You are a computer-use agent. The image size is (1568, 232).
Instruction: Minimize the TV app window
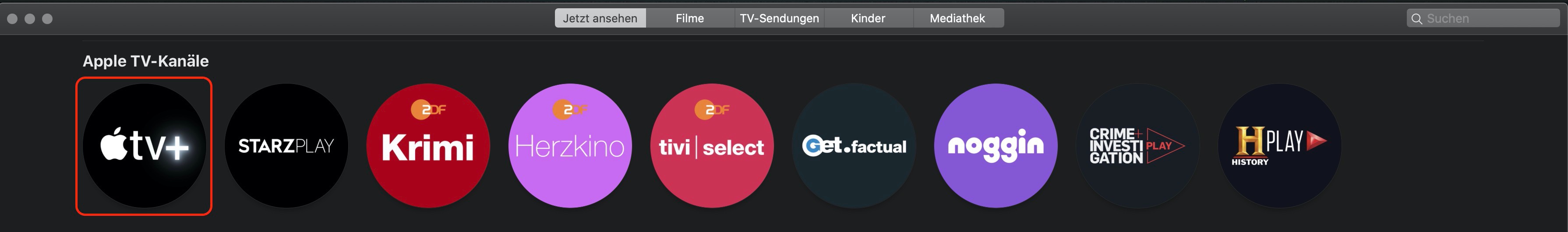tap(30, 19)
